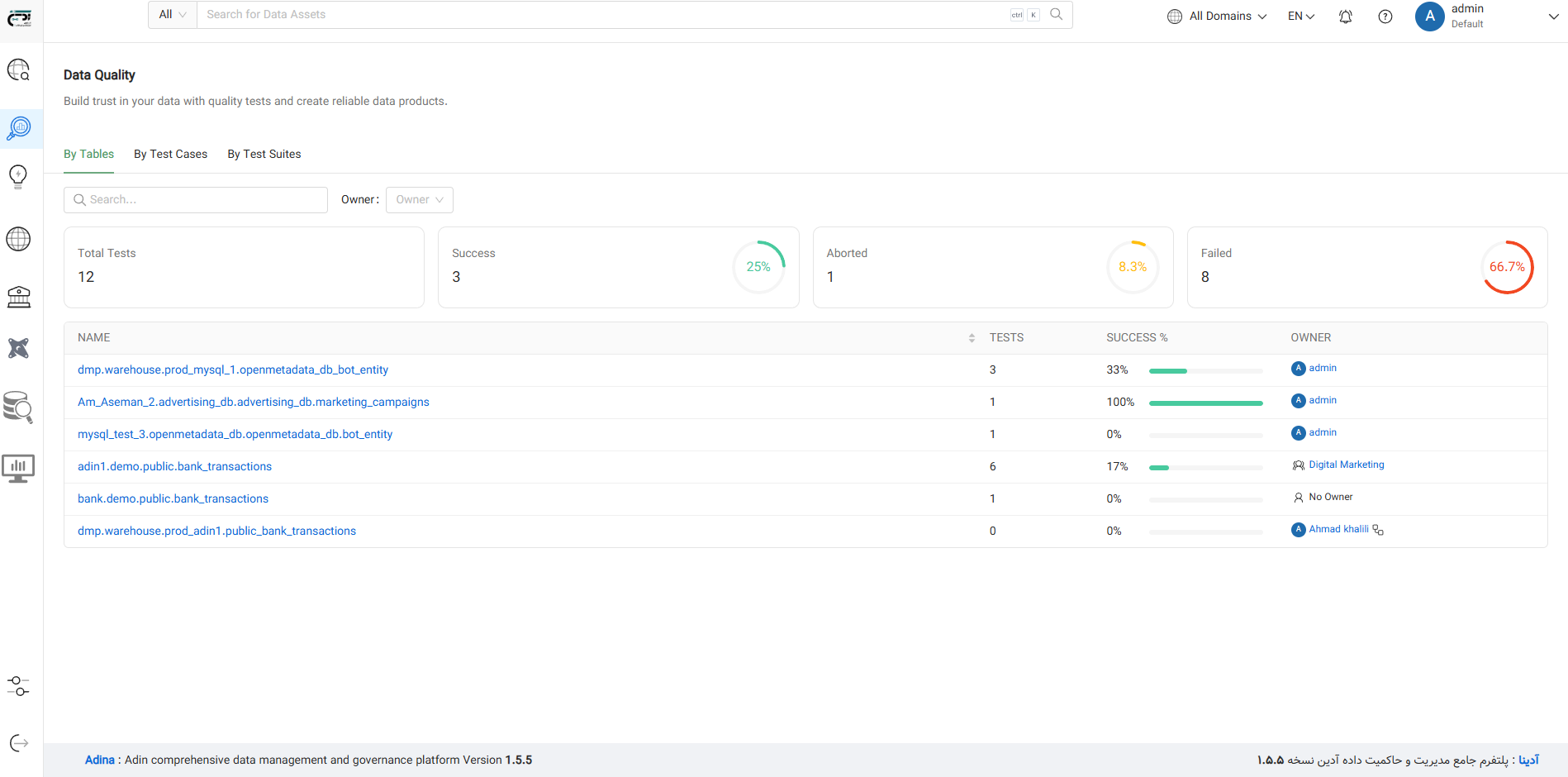Sort the table by the NAME column

click(971, 338)
